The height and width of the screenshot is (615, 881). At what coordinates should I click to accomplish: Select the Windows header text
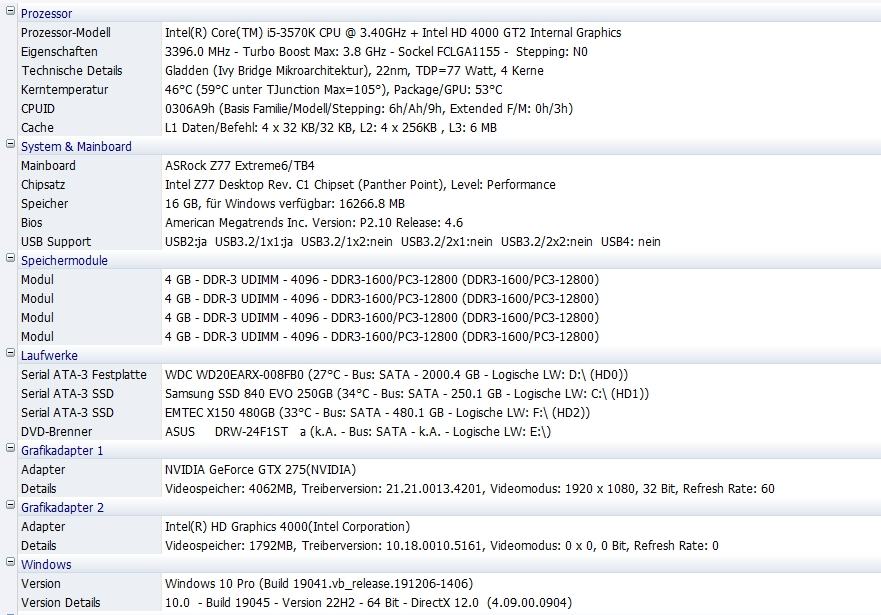click(46, 564)
